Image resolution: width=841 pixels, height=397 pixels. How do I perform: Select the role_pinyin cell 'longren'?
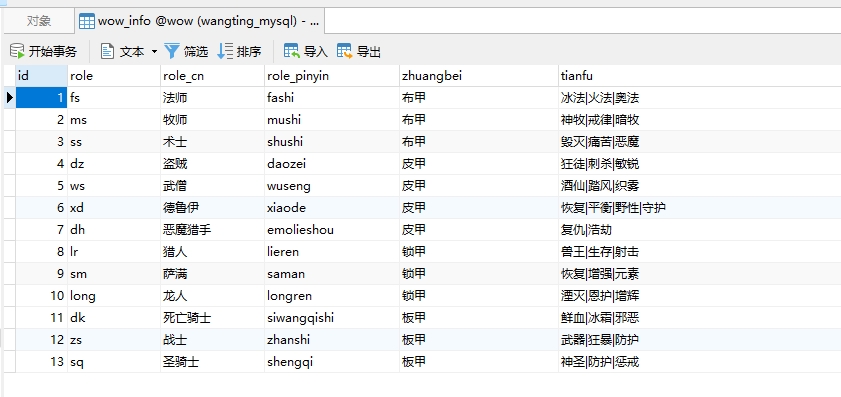click(x=332, y=296)
